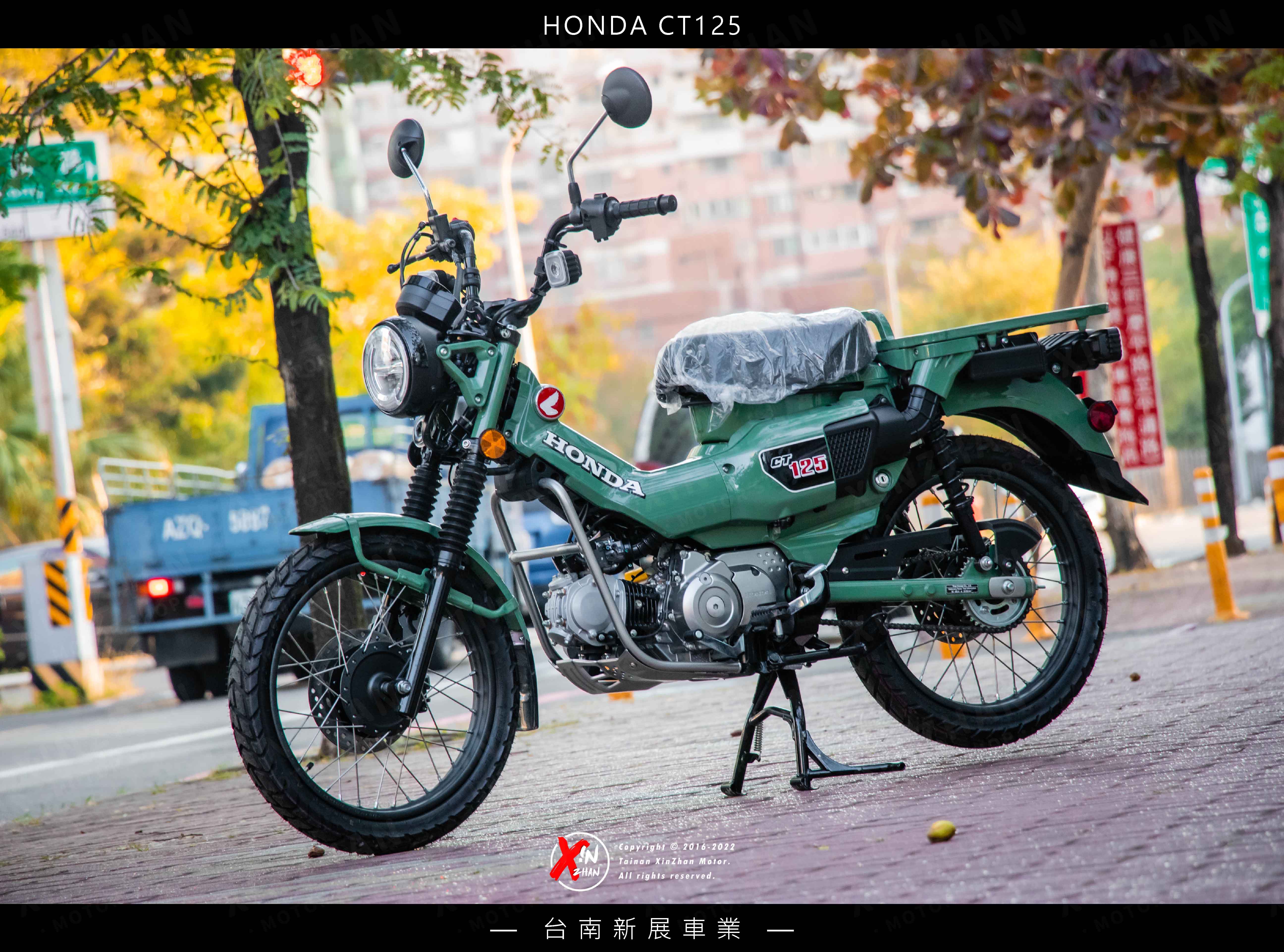The height and width of the screenshot is (952, 1284).
Task: Click the orange front reflector on fork
Action: [x=492, y=444]
